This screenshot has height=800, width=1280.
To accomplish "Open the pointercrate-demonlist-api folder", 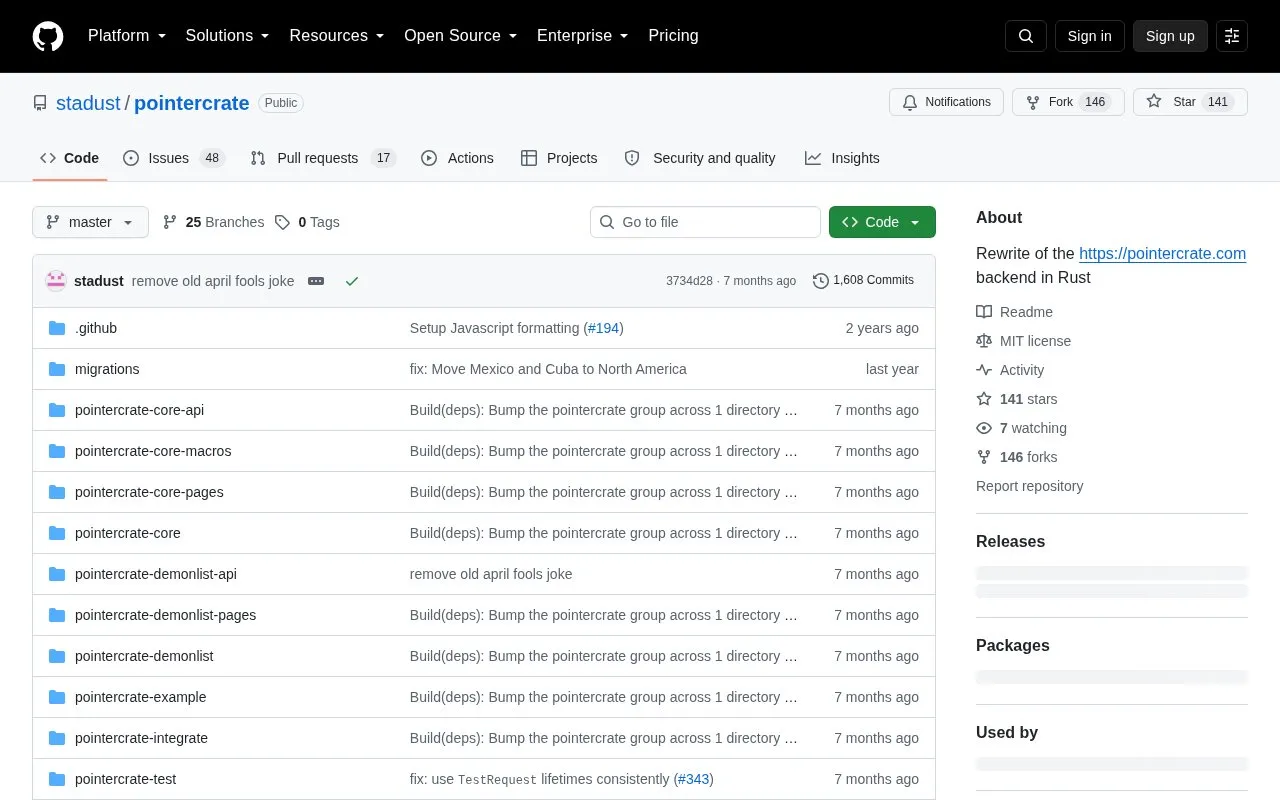I will [156, 574].
